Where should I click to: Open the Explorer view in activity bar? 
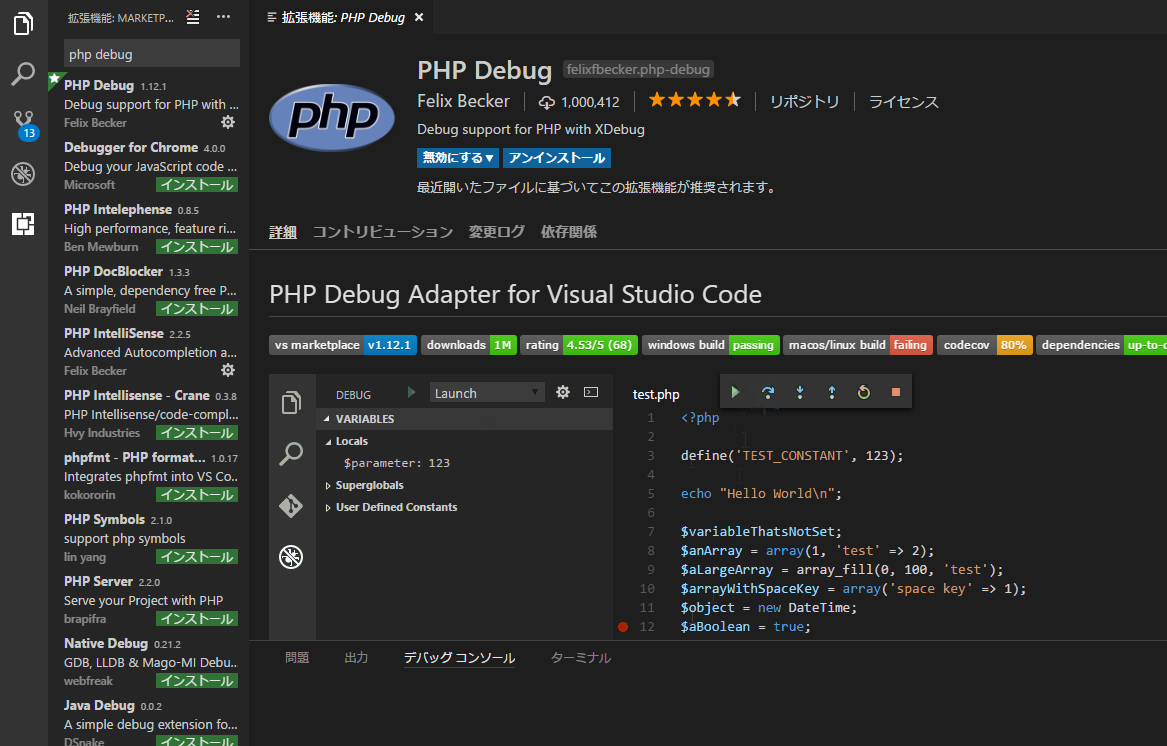[23, 24]
